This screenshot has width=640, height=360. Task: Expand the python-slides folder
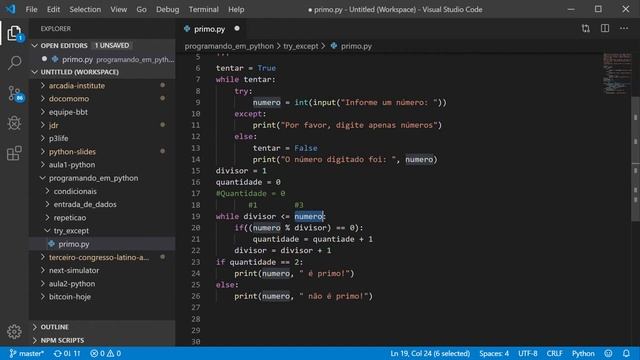click(x=102, y=151)
